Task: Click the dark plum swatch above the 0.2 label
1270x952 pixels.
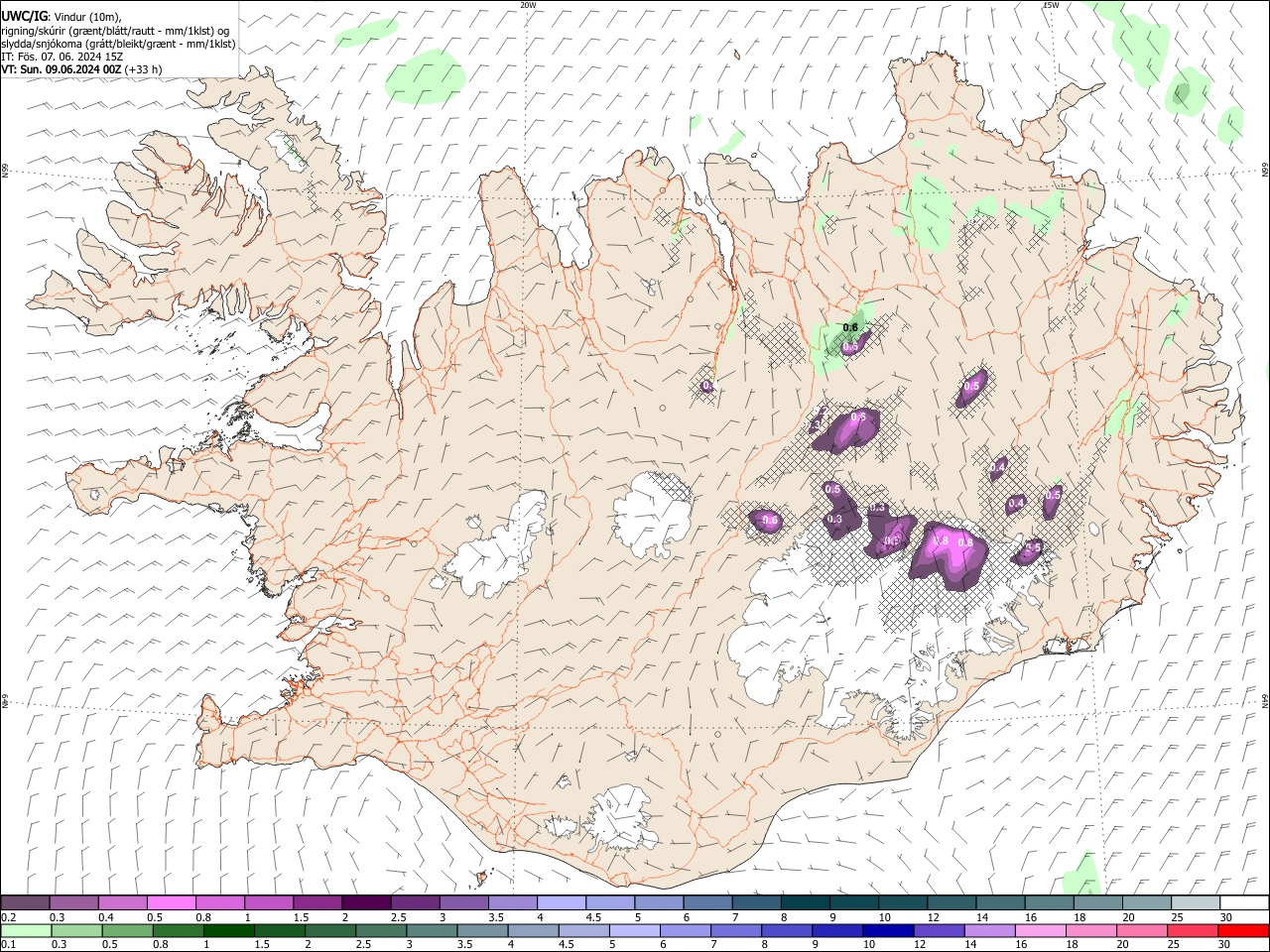Action: (25, 903)
